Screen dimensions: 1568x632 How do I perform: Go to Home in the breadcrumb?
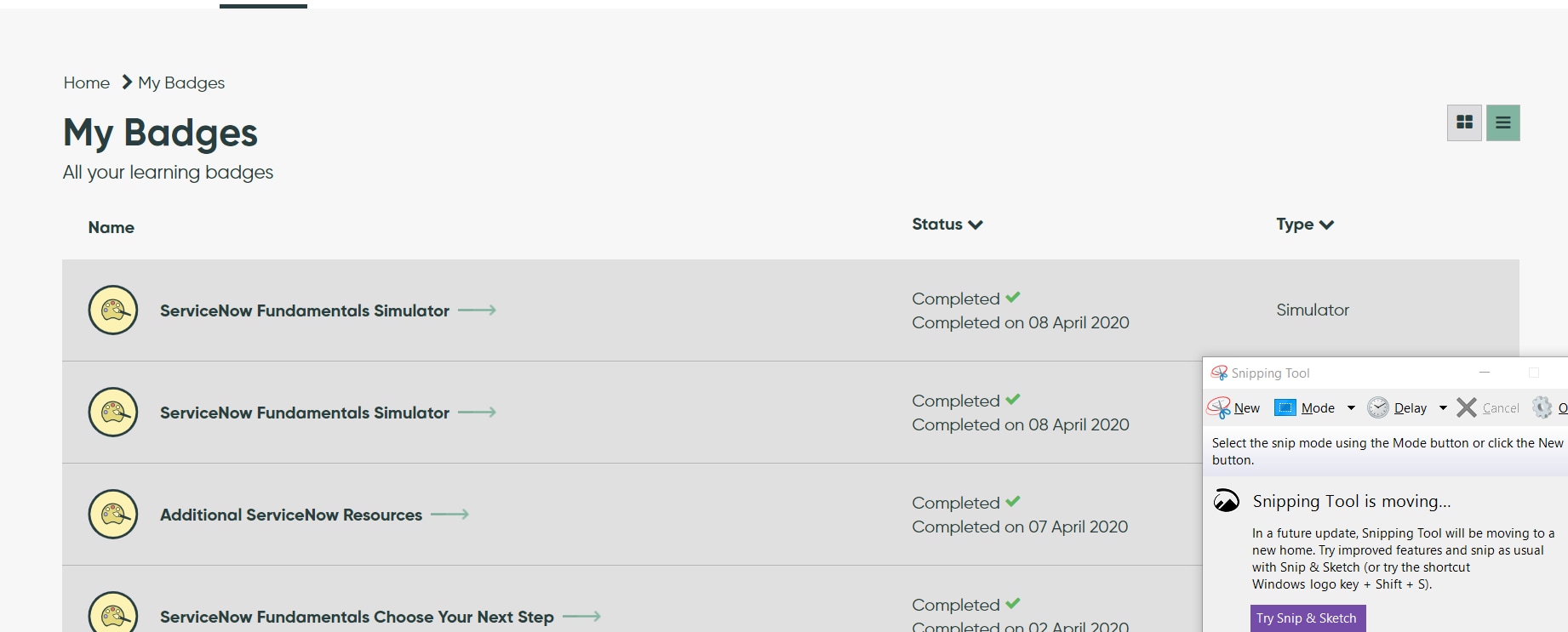87,83
